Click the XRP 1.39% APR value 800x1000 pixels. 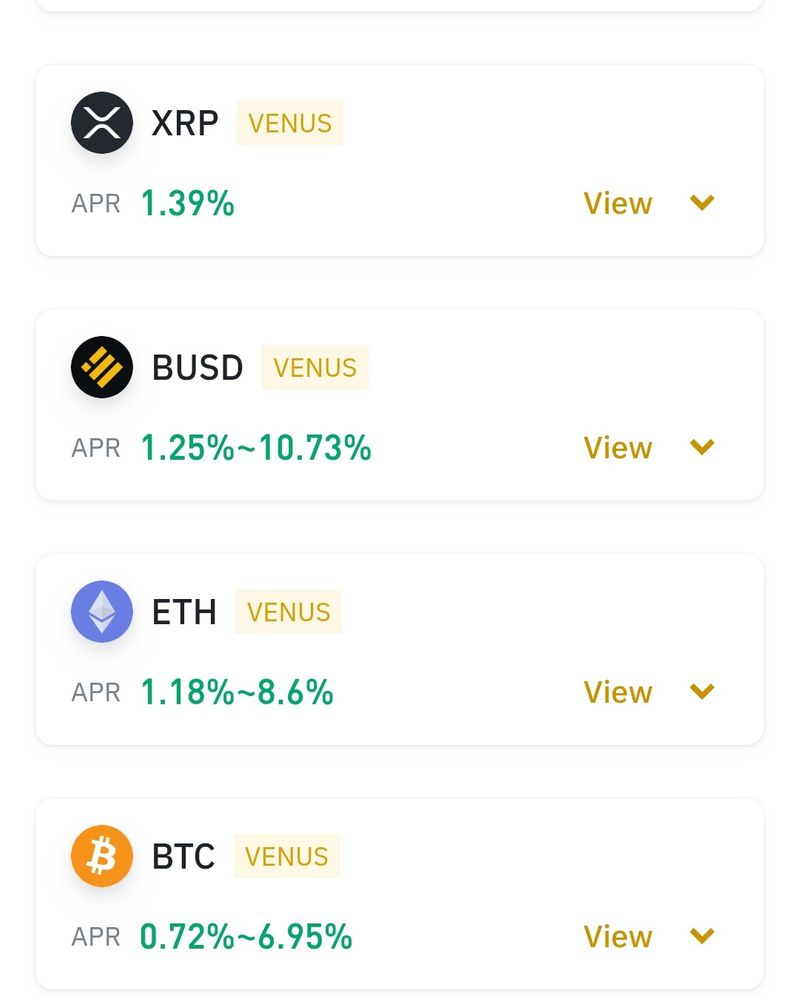point(187,203)
